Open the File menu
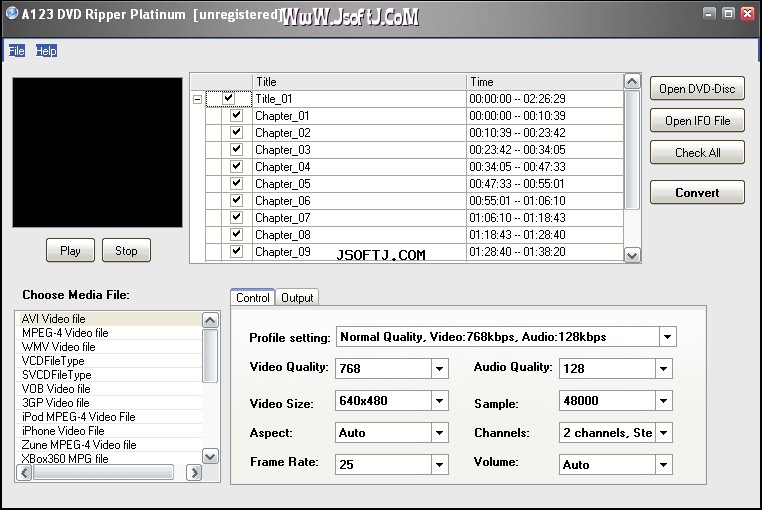Screen dimensions: 762x510 click(17, 51)
